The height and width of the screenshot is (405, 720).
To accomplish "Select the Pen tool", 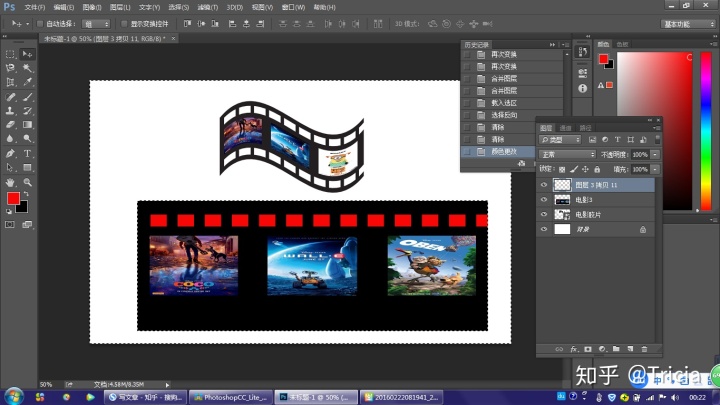I will (x=10, y=153).
